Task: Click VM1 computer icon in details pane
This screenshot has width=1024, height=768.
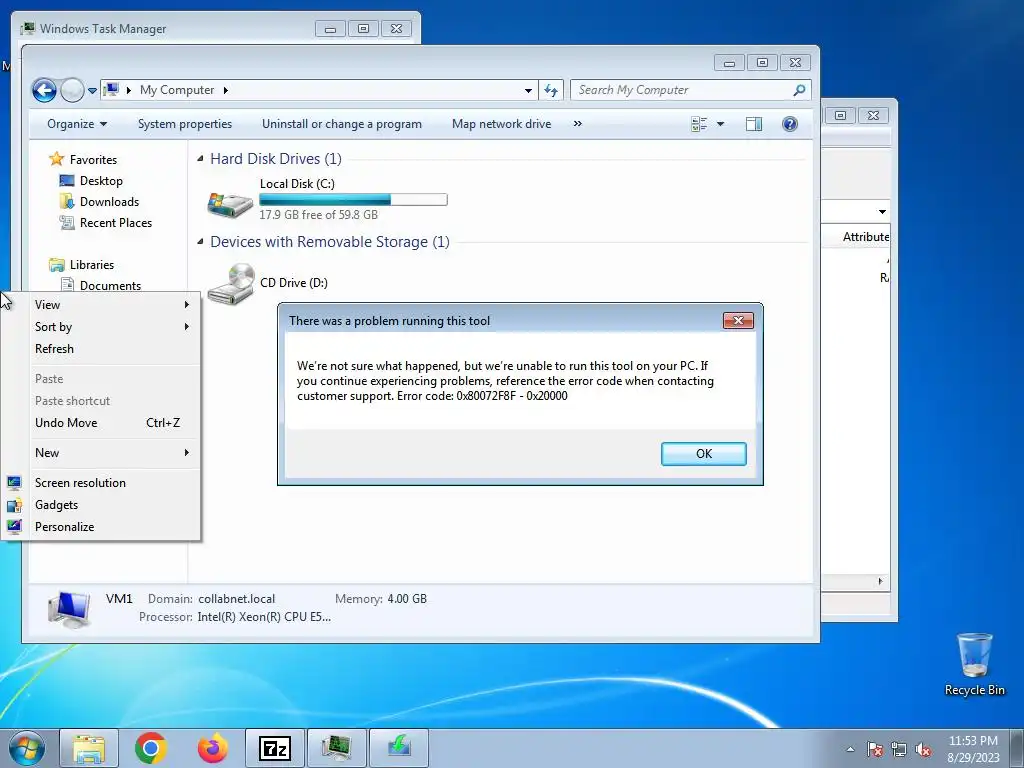Action: 69,608
